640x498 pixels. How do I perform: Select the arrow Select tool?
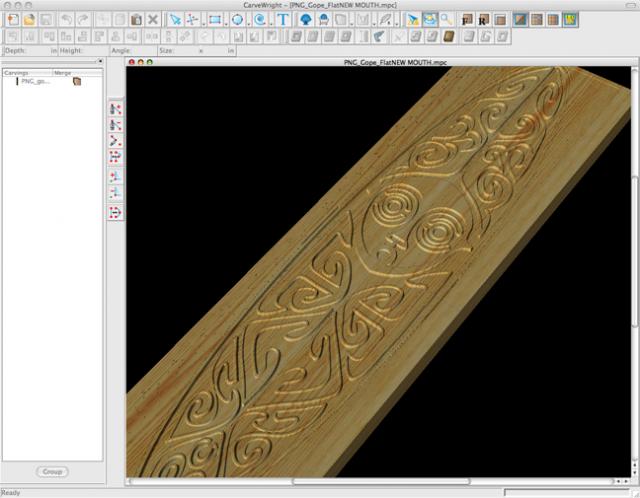click(x=175, y=19)
